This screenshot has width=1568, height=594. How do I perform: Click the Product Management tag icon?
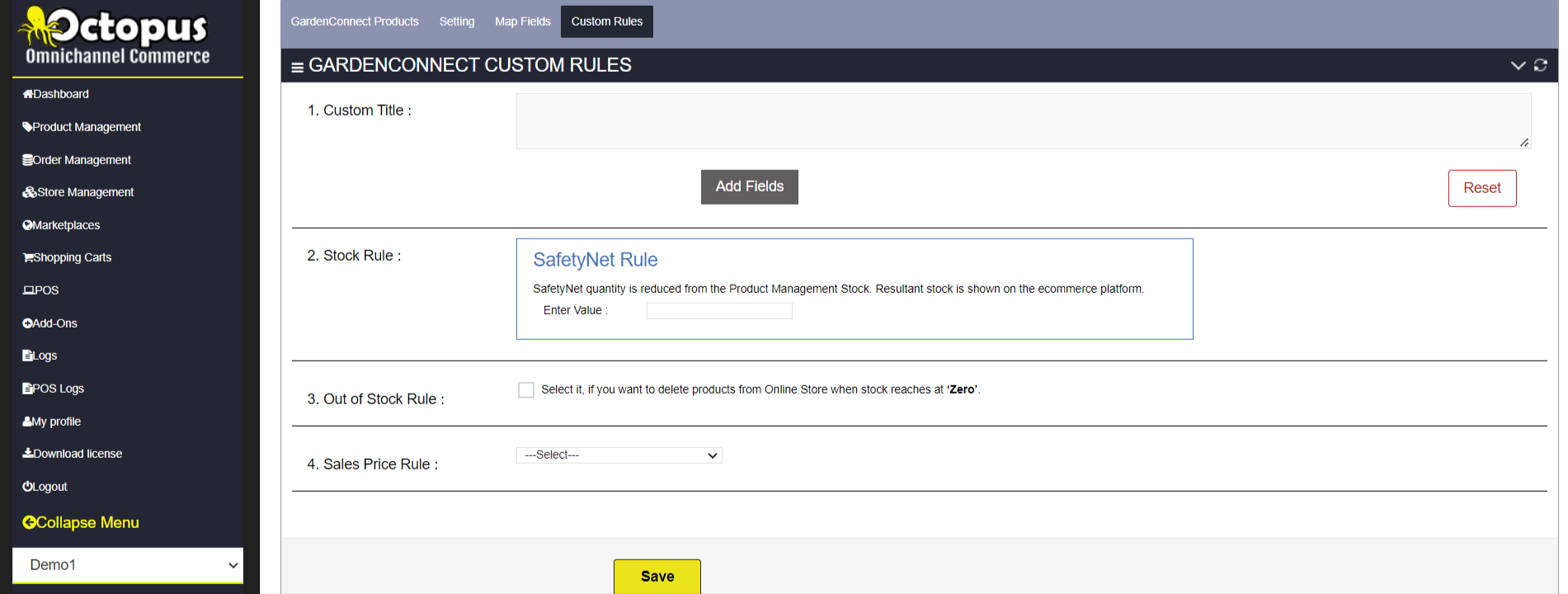[x=28, y=127]
